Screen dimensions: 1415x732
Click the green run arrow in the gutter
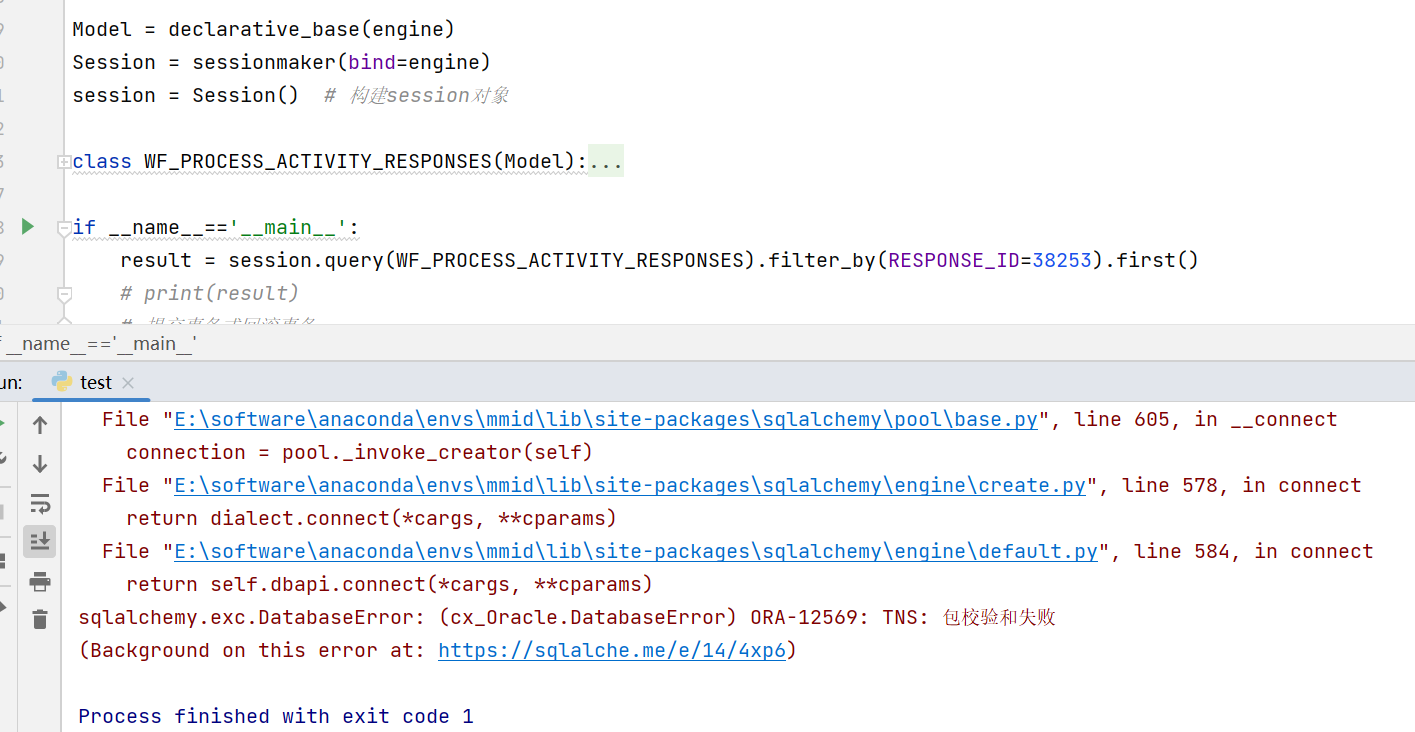coord(27,226)
